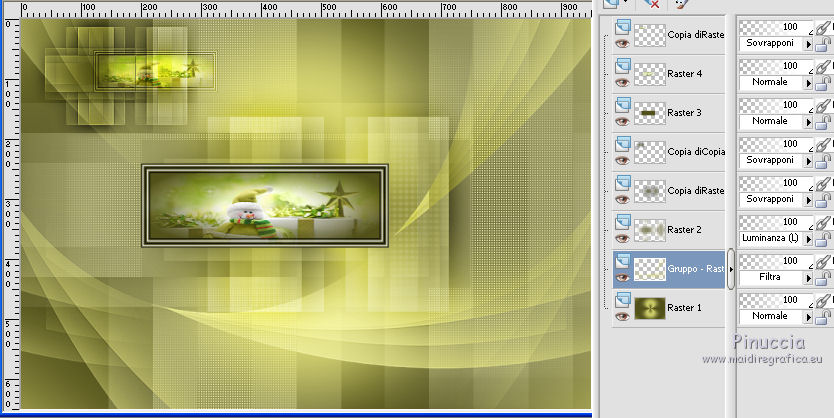This screenshot has height=418, width=834.
Task: Open Sovrapponi blend arrow for Copia diCopia
Action: [x=808, y=161]
